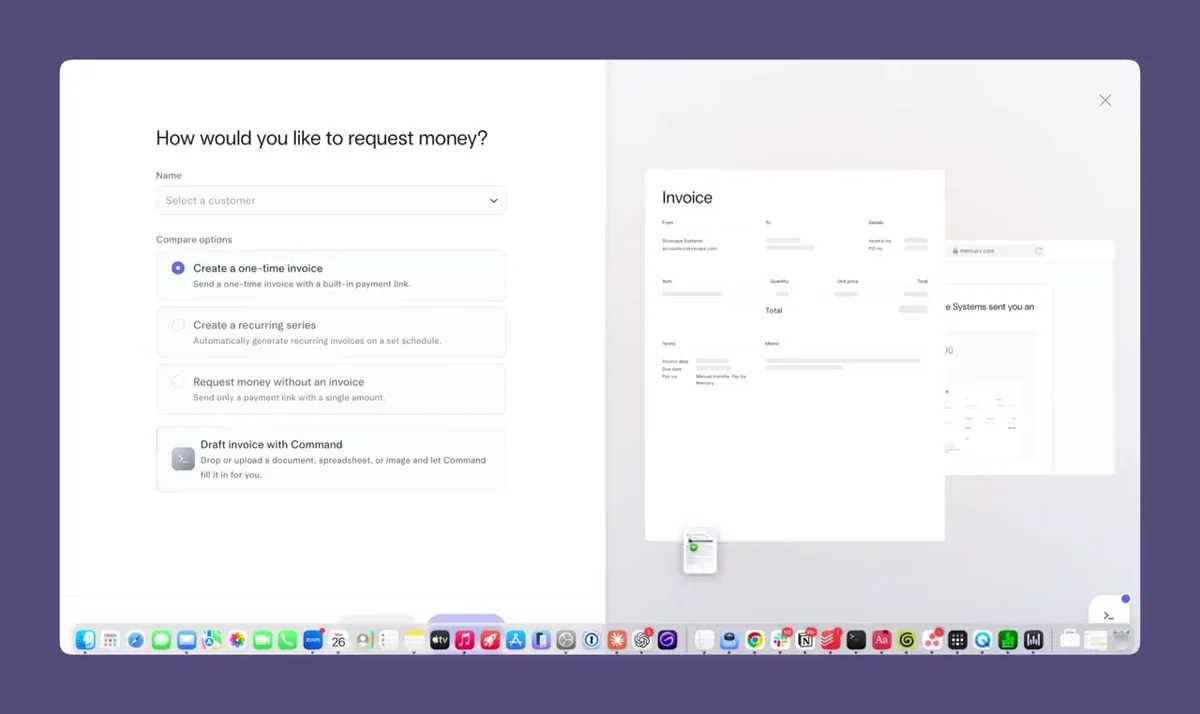Image resolution: width=1200 pixels, height=714 pixels.
Task: Select Request money without an invoice
Action: pyautogui.click(x=331, y=389)
